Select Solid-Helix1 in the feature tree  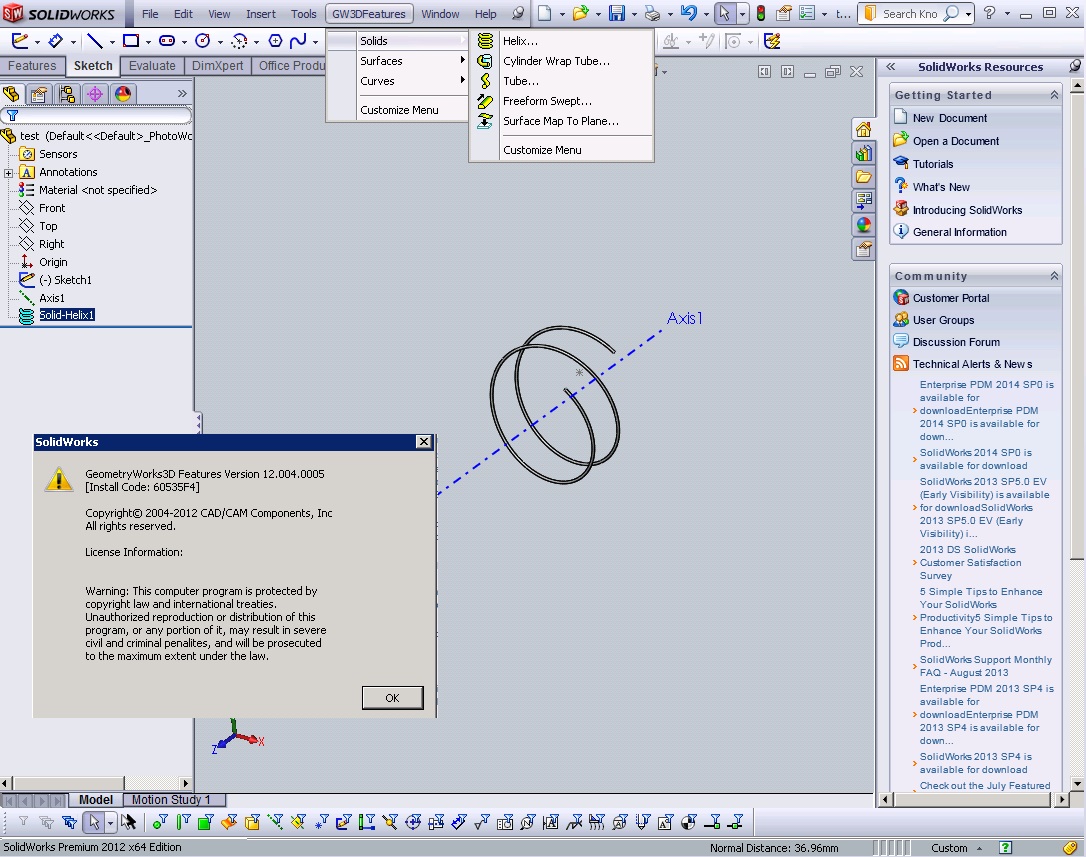pos(66,315)
